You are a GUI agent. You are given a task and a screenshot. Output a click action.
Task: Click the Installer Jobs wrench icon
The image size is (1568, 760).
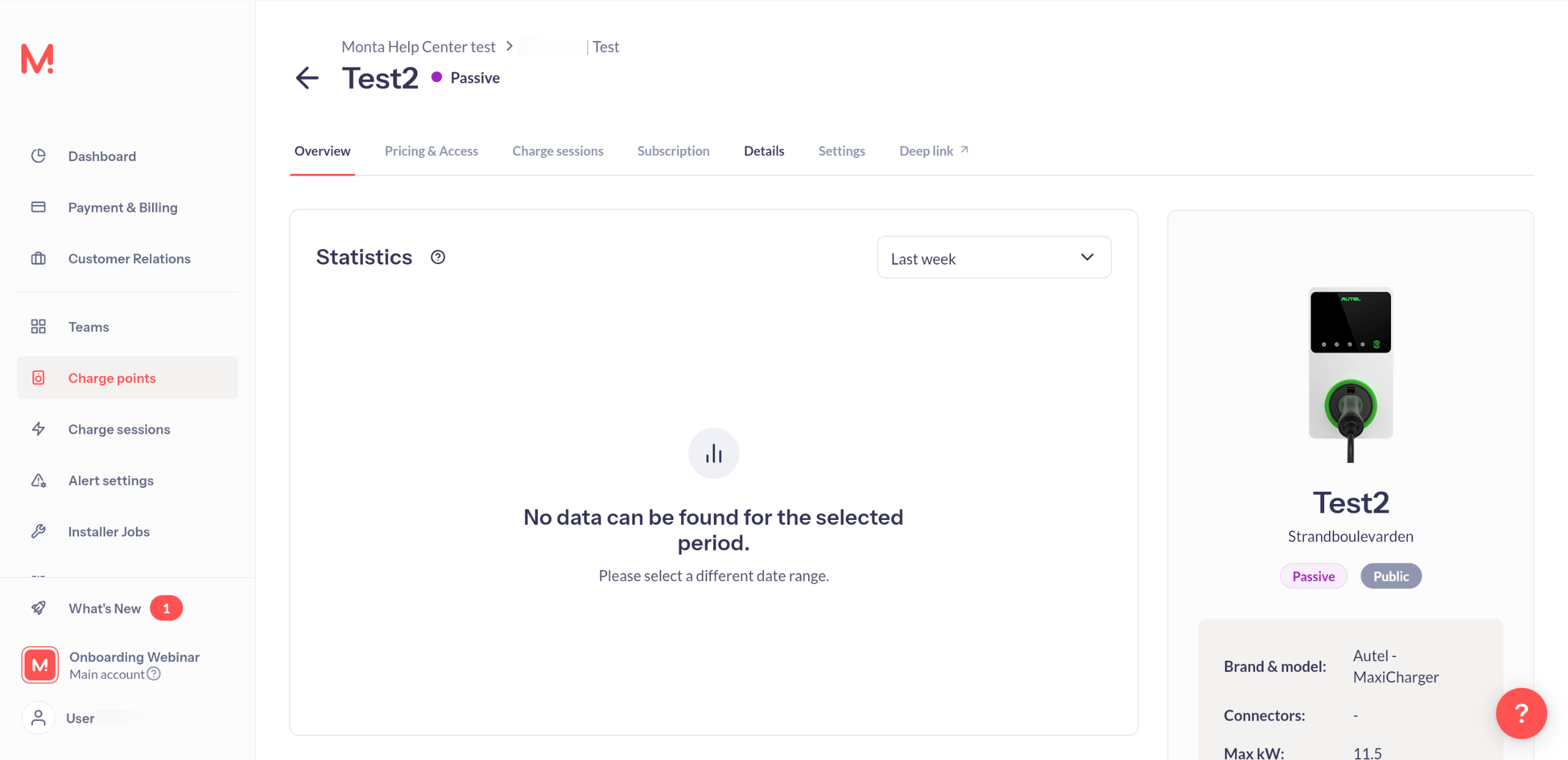(39, 531)
